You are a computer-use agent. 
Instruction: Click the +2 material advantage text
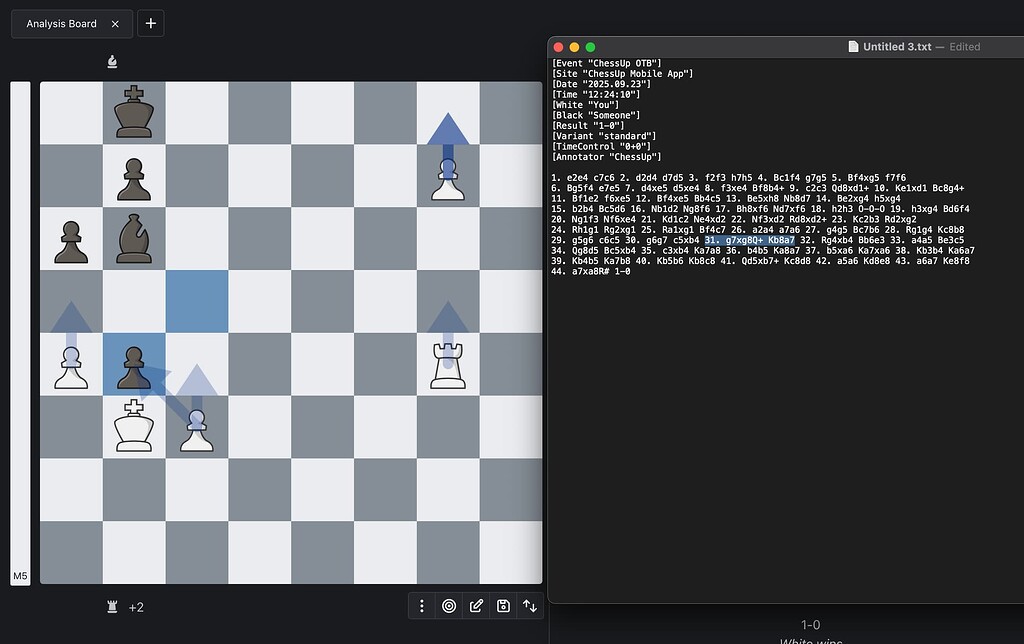(136, 606)
